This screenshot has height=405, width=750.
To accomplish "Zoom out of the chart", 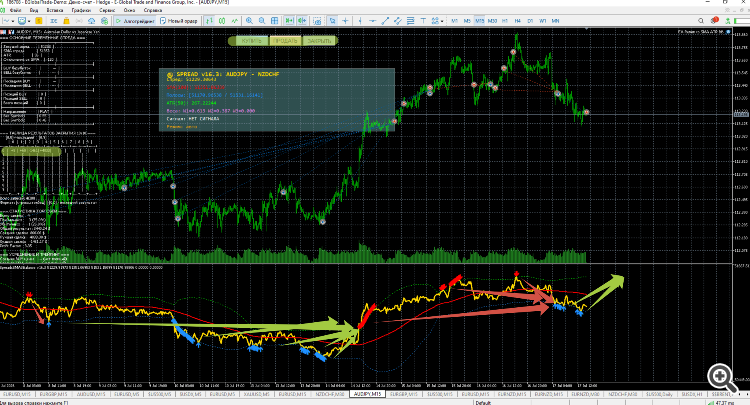I will click(262, 21).
